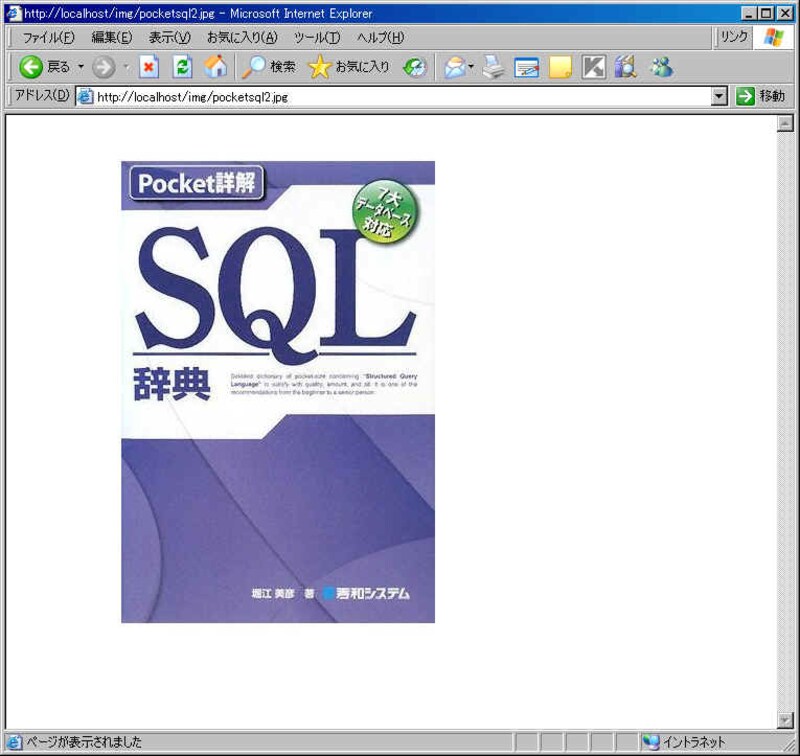Screen dimensions: 800x756
Task: Open the ツール(T) menu
Action: pyautogui.click(x=316, y=37)
